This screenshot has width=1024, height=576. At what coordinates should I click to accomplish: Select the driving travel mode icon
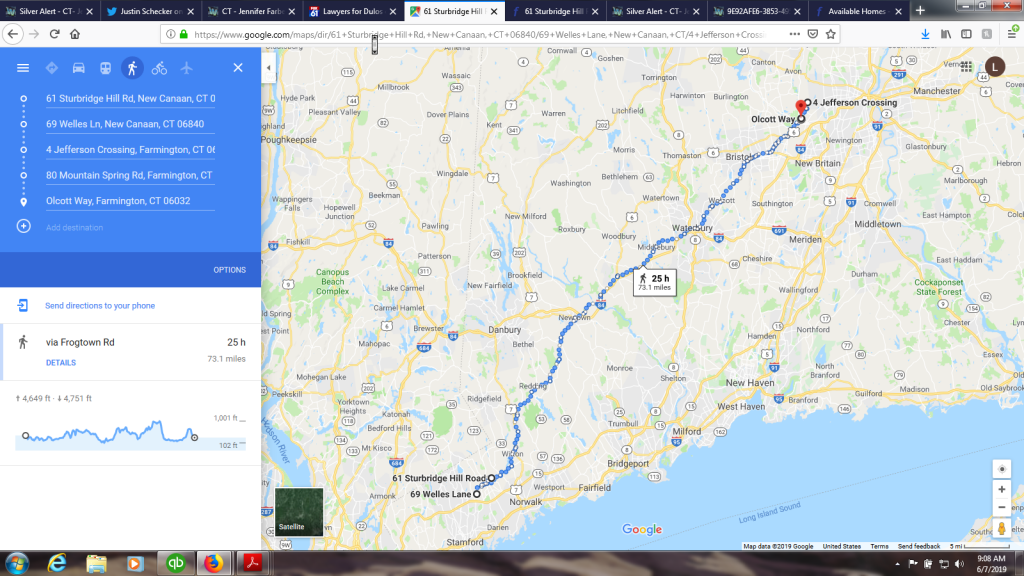click(x=78, y=68)
